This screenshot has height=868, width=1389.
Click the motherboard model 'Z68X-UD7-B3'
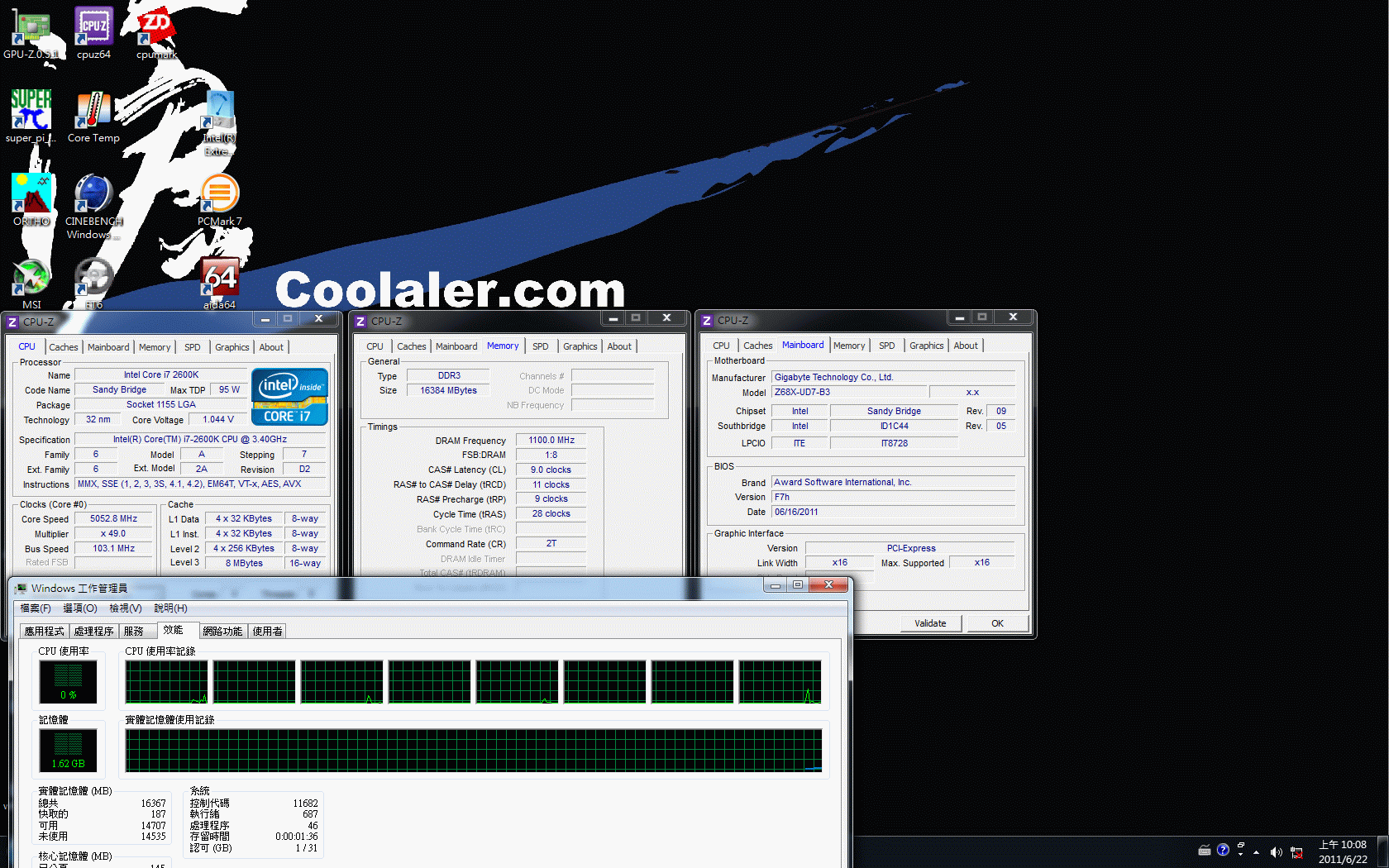[x=847, y=393]
